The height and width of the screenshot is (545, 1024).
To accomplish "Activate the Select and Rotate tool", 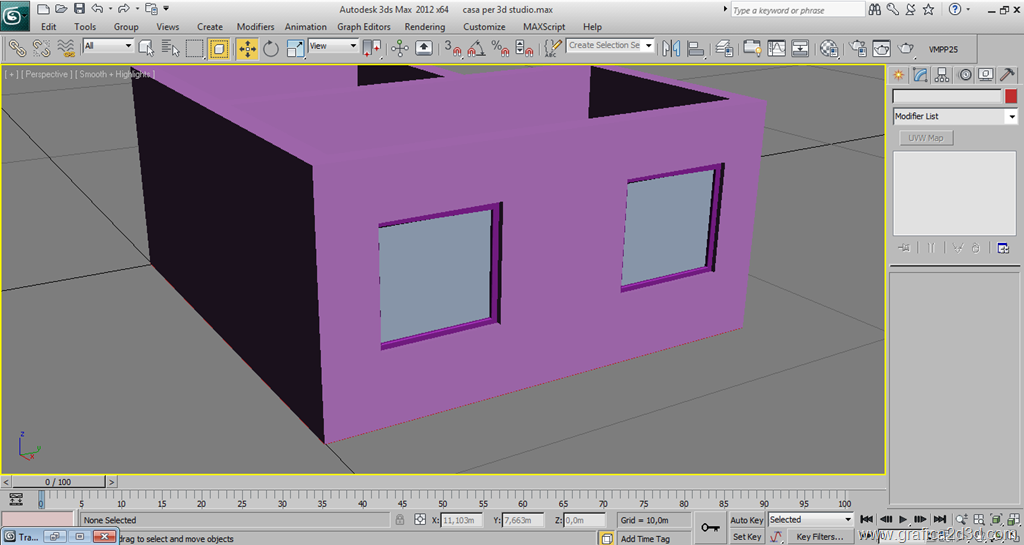I will click(x=271, y=48).
